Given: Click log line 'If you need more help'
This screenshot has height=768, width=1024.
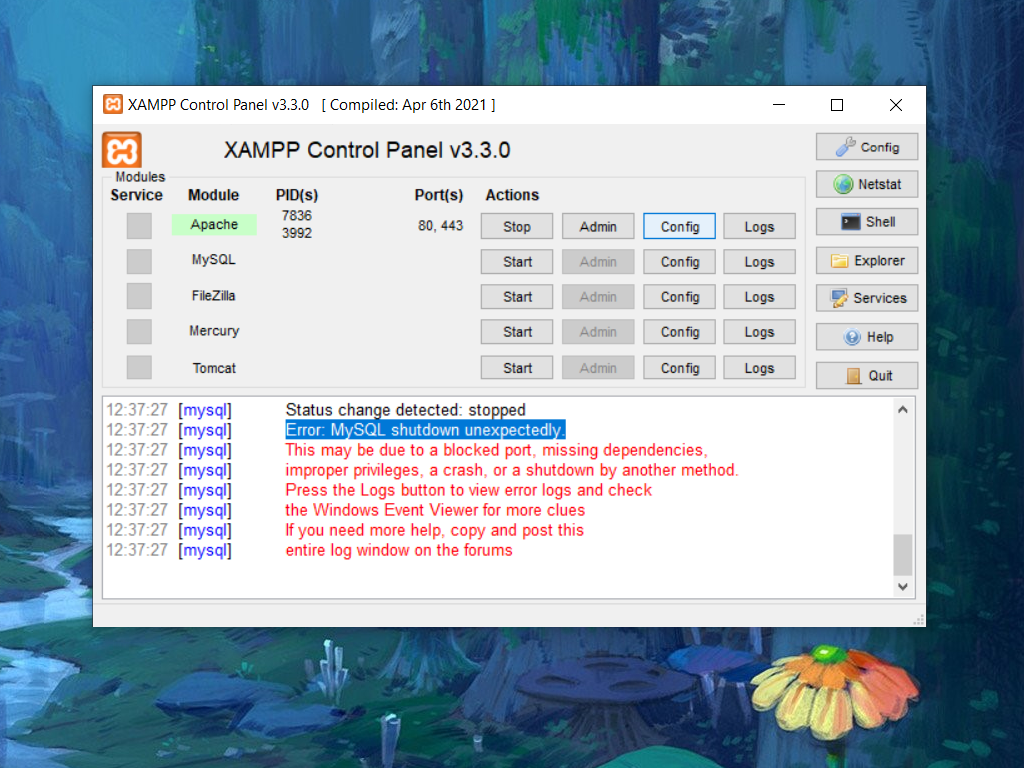Looking at the screenshot, I should [434, 530].
